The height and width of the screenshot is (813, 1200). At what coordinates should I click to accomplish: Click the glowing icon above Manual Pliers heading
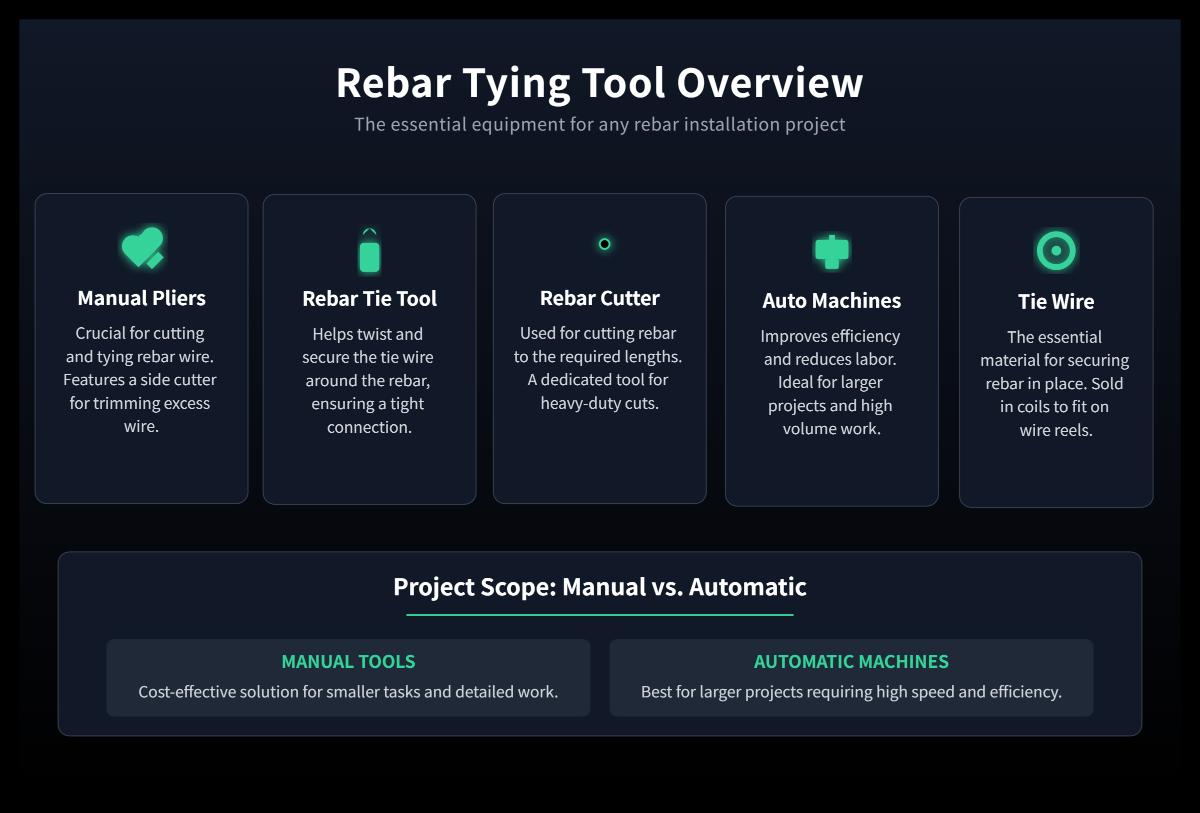pos(141,247)
